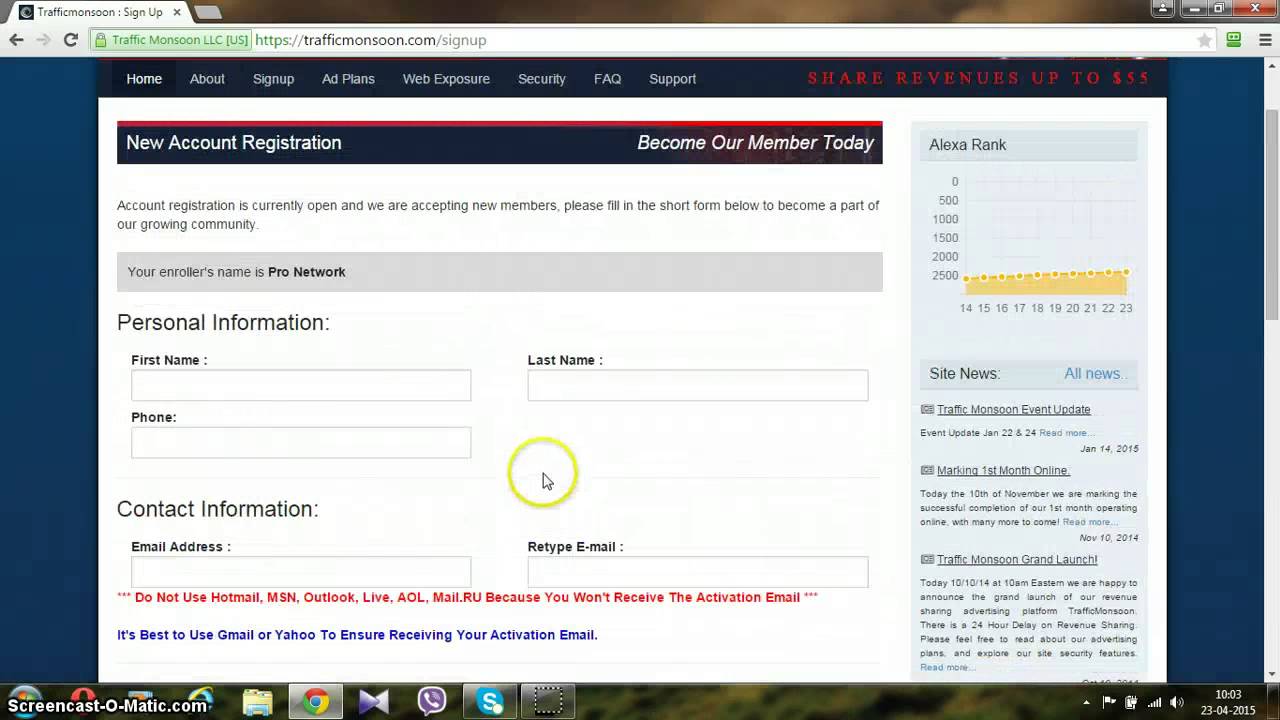Open Traffic Monsoon Event Update article
This screenshot has width=1280, height=720.
1013,409
